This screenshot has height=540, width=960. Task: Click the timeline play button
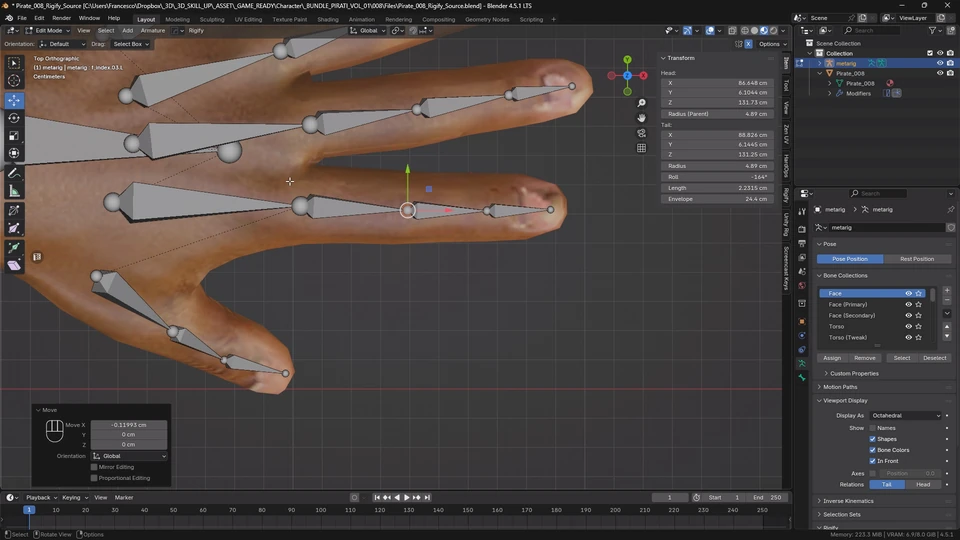point(407,498)
